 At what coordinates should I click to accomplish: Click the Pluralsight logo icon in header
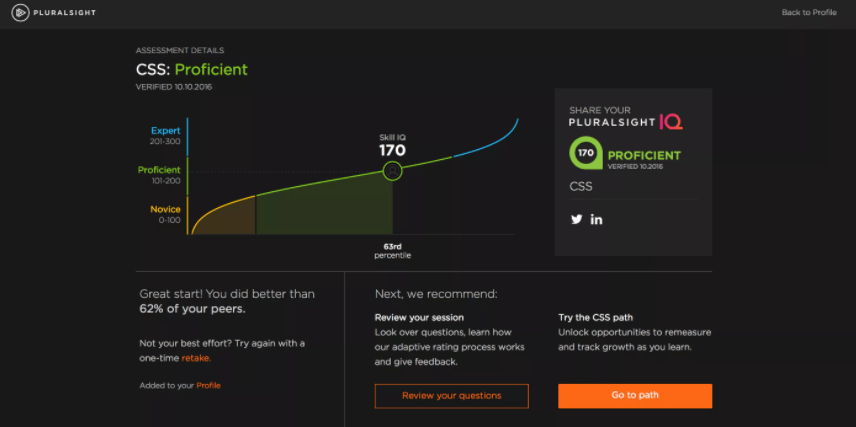[x=17, y=12]
